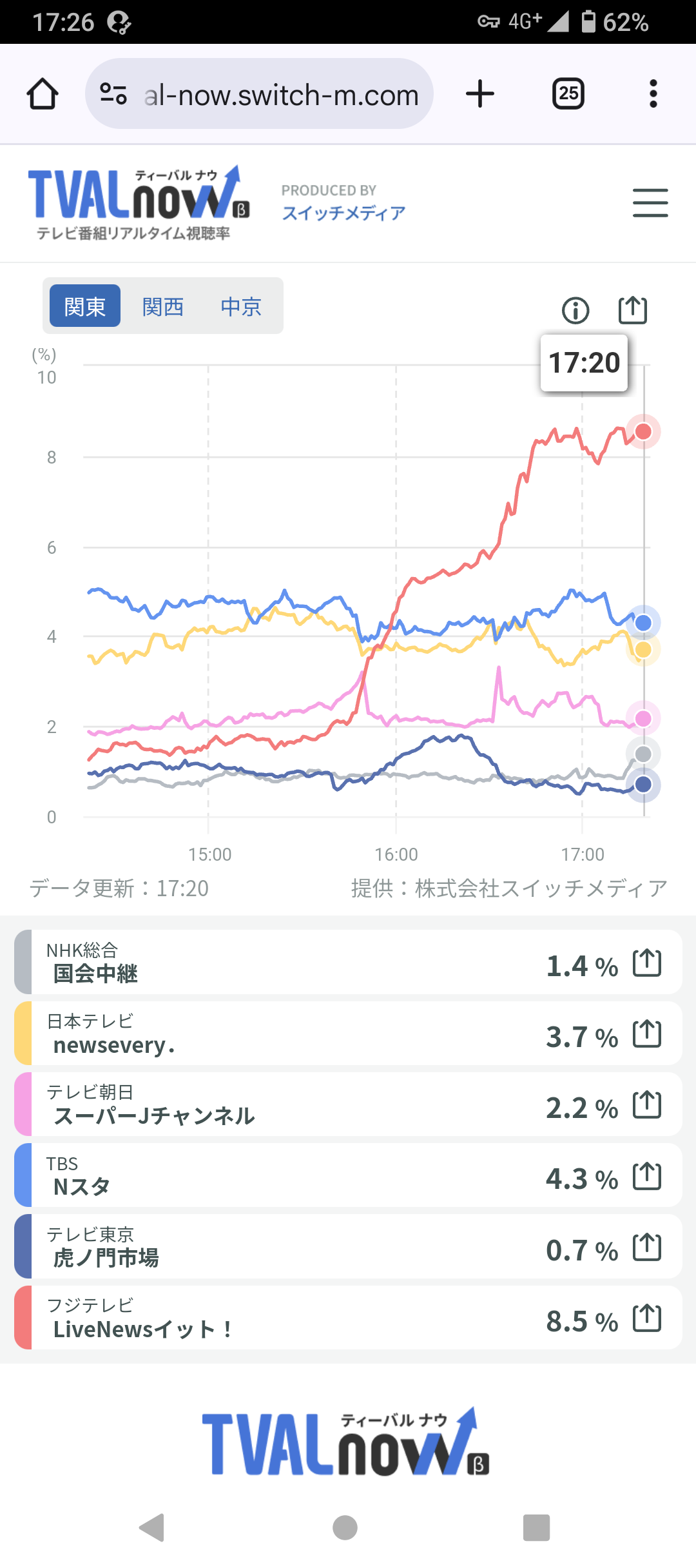Tap the TVALnow logo in the header
The height and width of the screenshot is (1568, 696).
[x=139, y=203]
